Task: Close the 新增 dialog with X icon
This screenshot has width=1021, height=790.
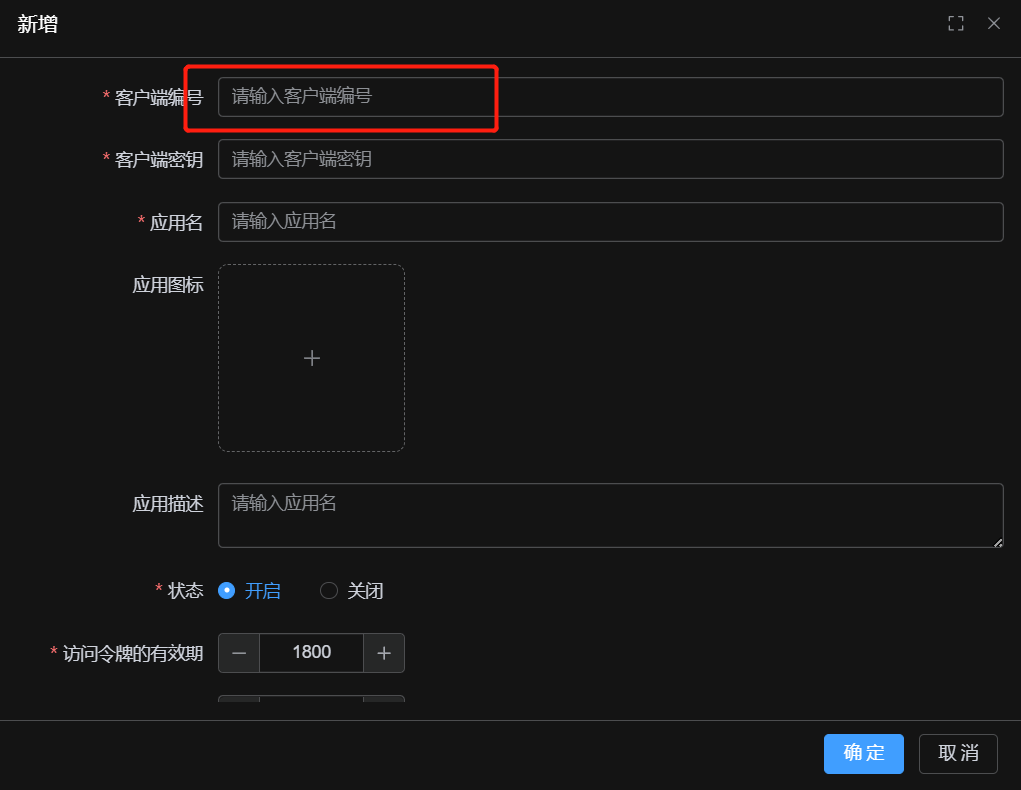Action: [x=994, y=24]
